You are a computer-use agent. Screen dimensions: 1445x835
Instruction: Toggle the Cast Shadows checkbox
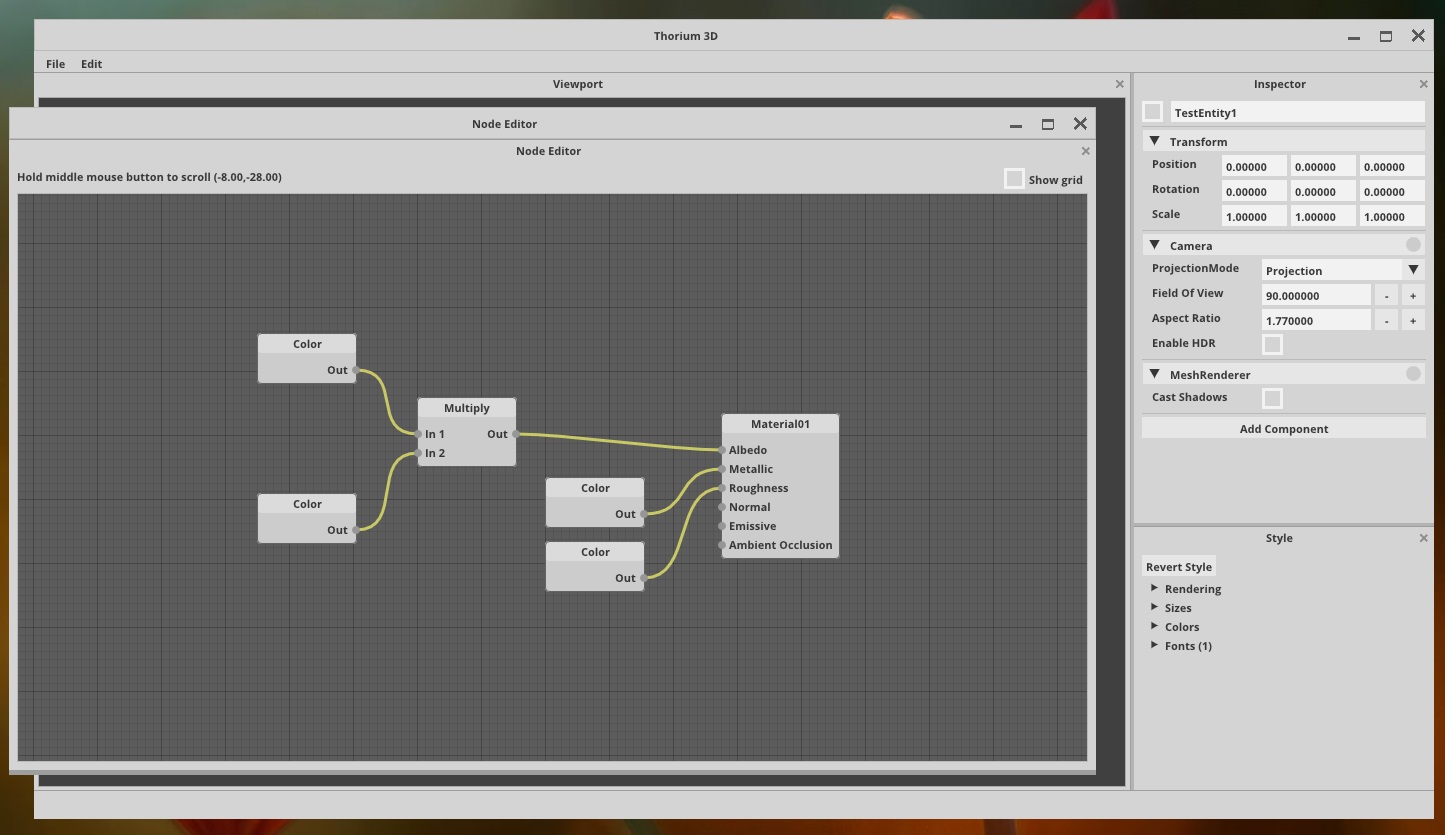click(x=1272, y=398)
